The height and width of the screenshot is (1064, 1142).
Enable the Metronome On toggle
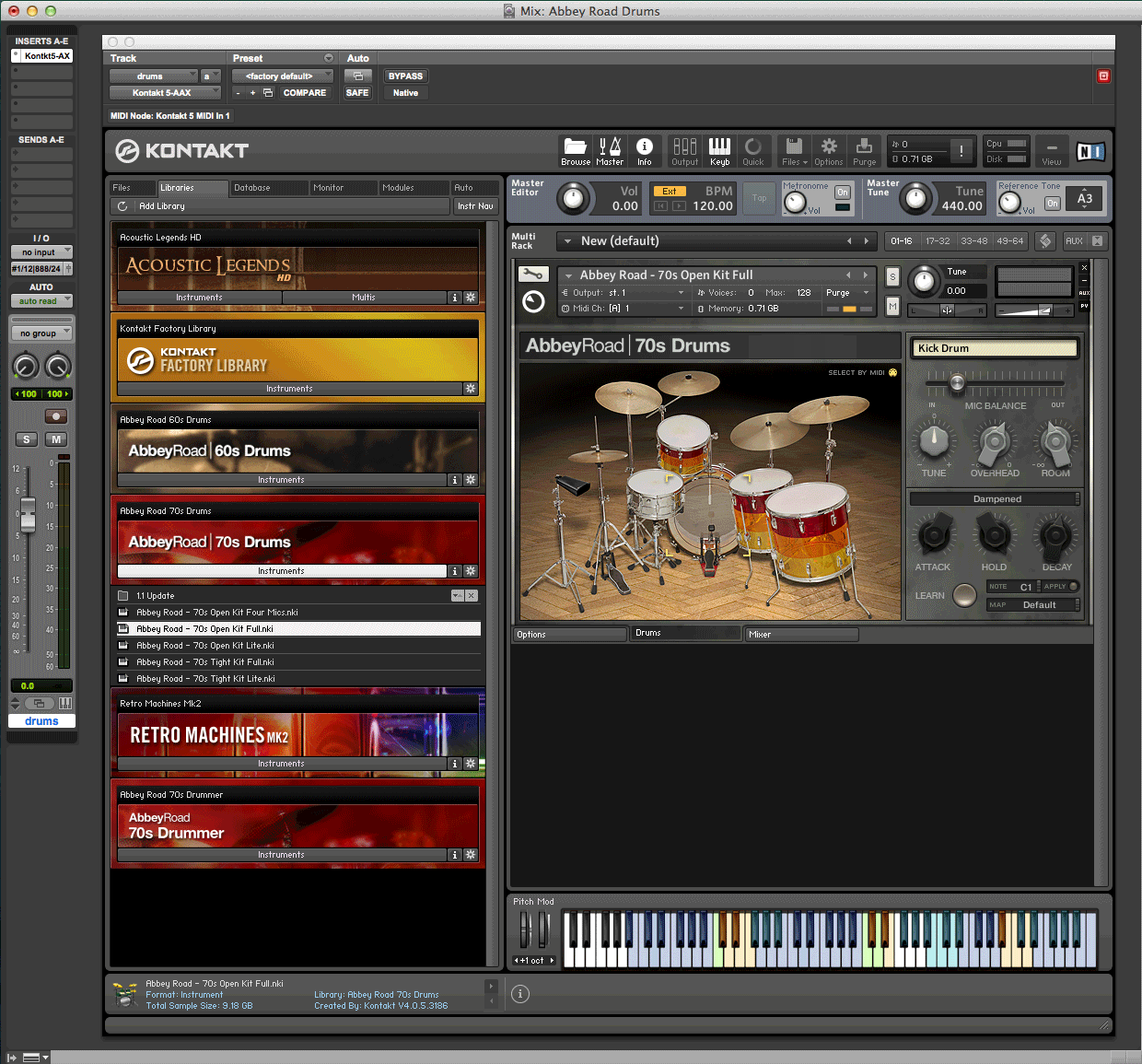point(842,192)
